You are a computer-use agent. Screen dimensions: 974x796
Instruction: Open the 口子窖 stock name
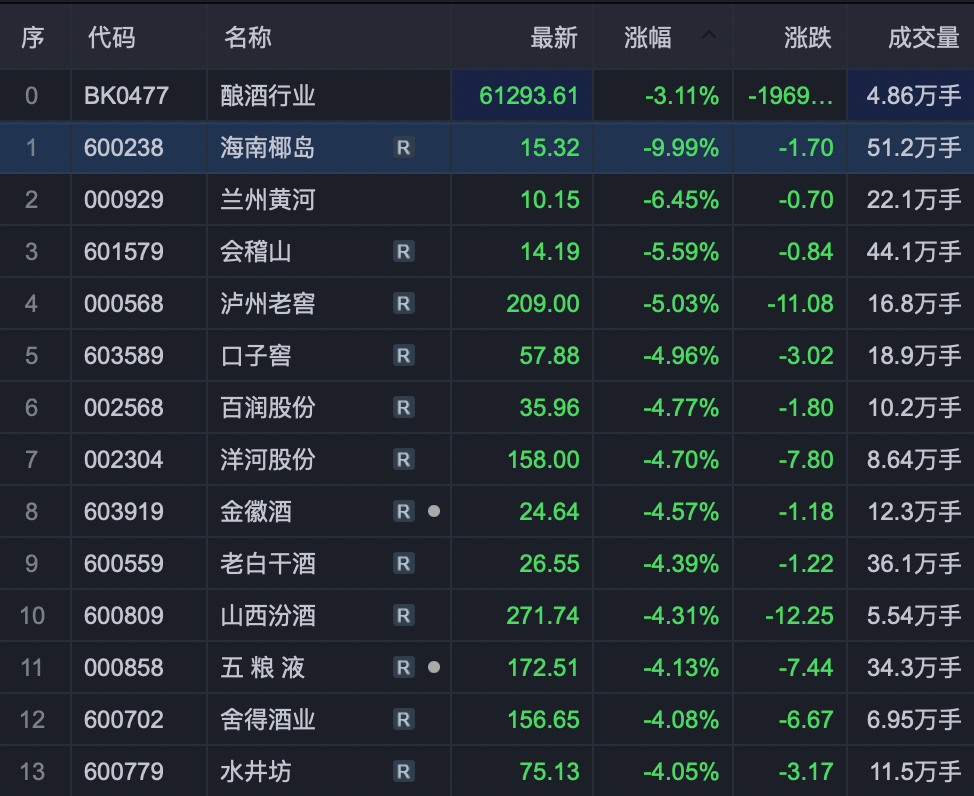coord(256,355)
